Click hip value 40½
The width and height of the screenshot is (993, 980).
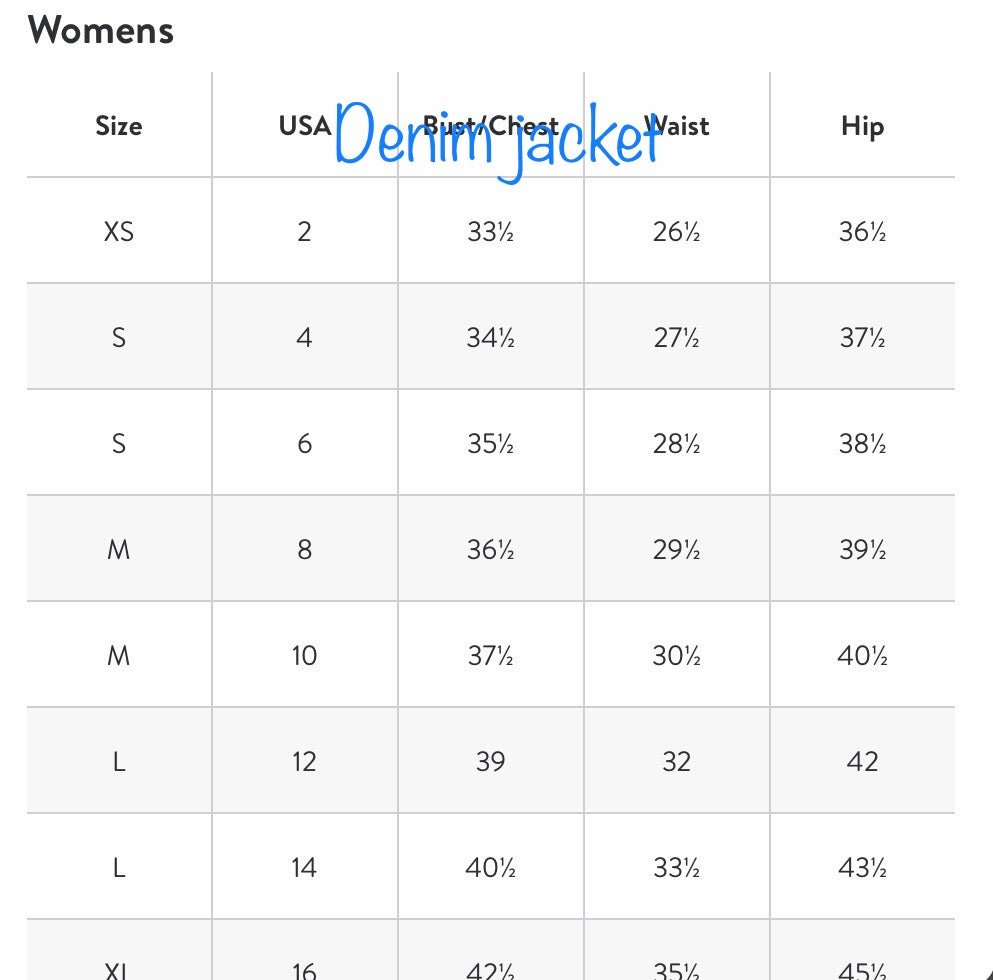pos(862,656)
